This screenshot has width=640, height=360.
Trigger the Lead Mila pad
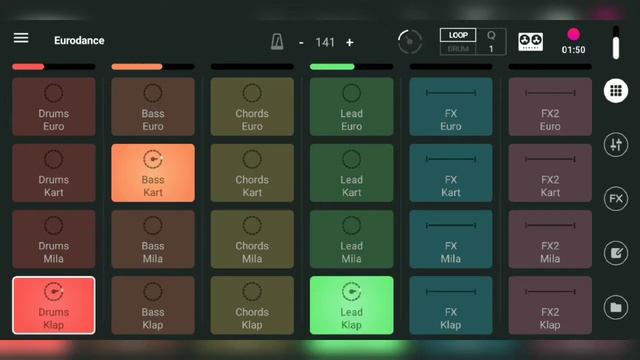351,239
